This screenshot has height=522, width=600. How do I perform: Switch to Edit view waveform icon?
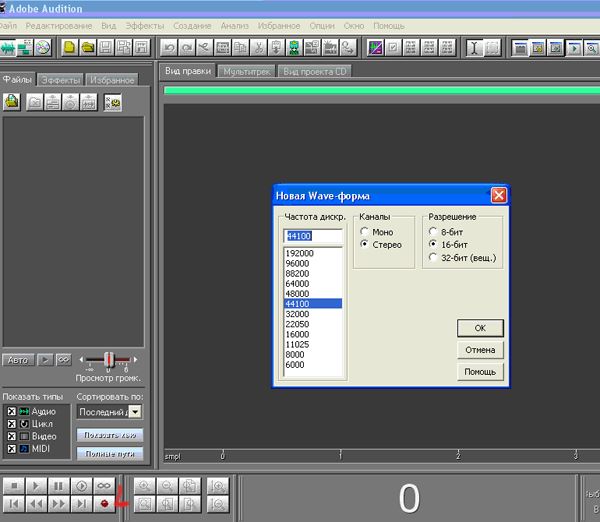[7, 48]
